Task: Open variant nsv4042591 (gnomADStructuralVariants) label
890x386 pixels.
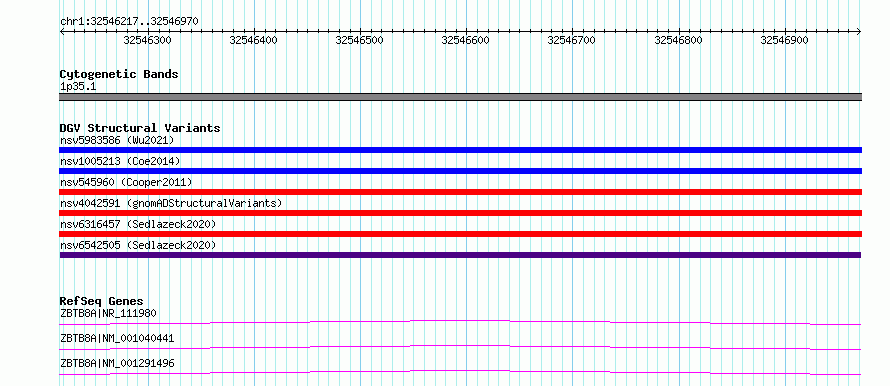Action: pos(171,203)
